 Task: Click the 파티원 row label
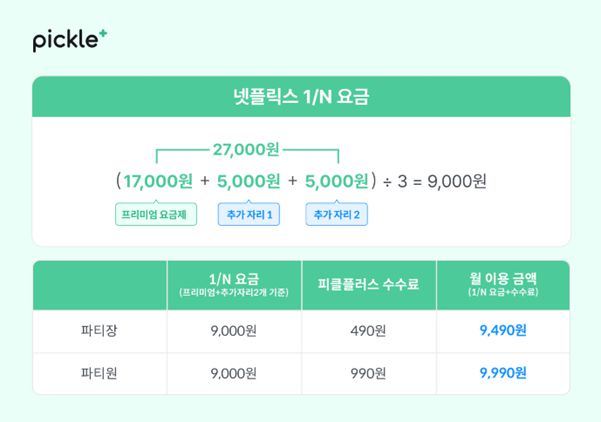click(x=99, y=374)
